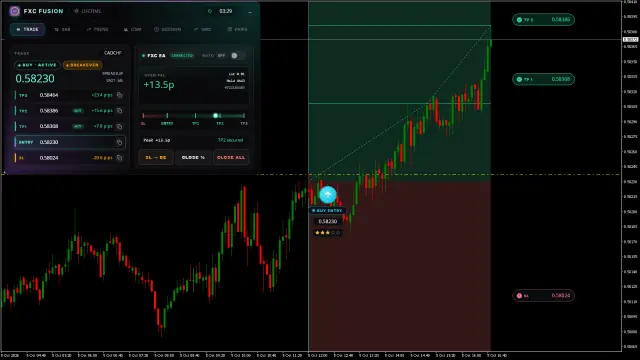Viewport: 640px width, 360px height.
Task: Click the 0.58230 price tag under Buy Entry
Action: [328, 221]
